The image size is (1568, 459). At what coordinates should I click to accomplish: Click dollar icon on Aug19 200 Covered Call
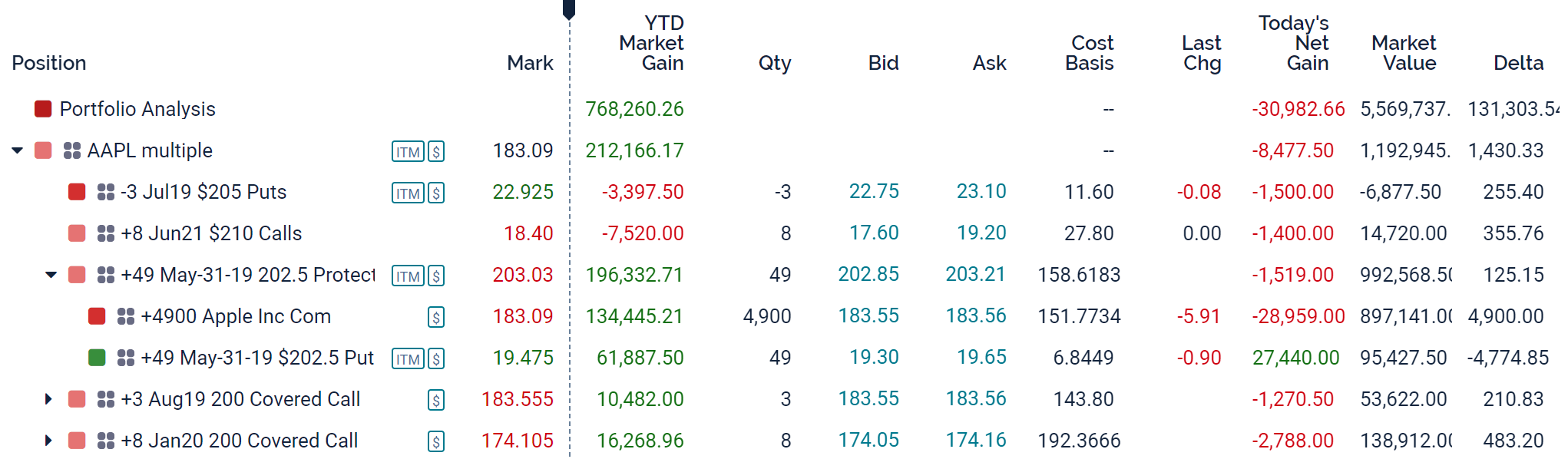436,401
